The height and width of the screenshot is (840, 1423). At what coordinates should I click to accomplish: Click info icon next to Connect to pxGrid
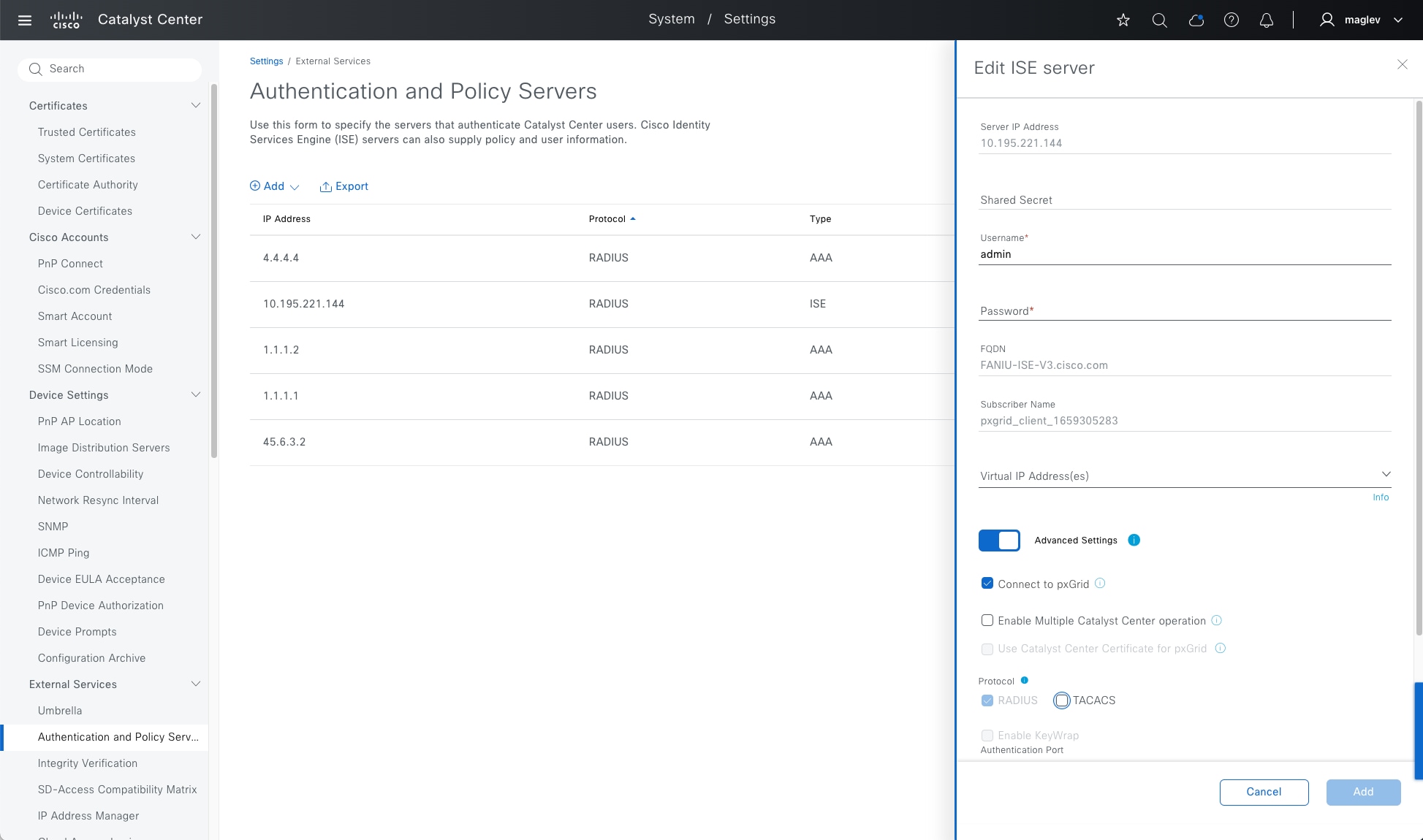click(1100, 583)
